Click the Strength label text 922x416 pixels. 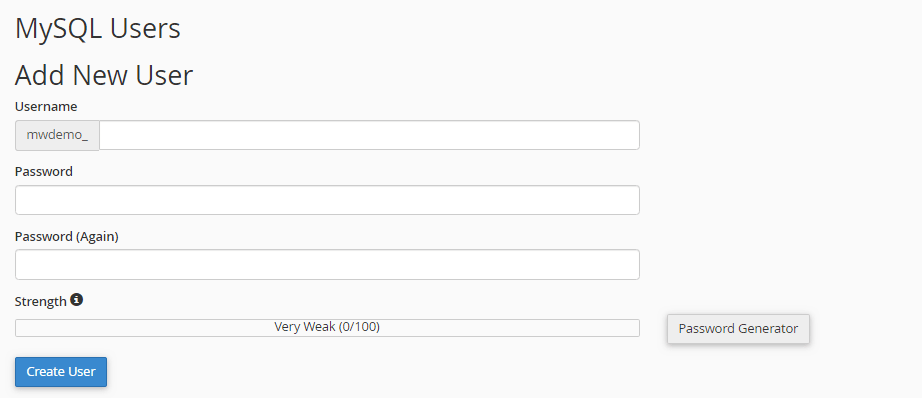[x=41, y=301]
